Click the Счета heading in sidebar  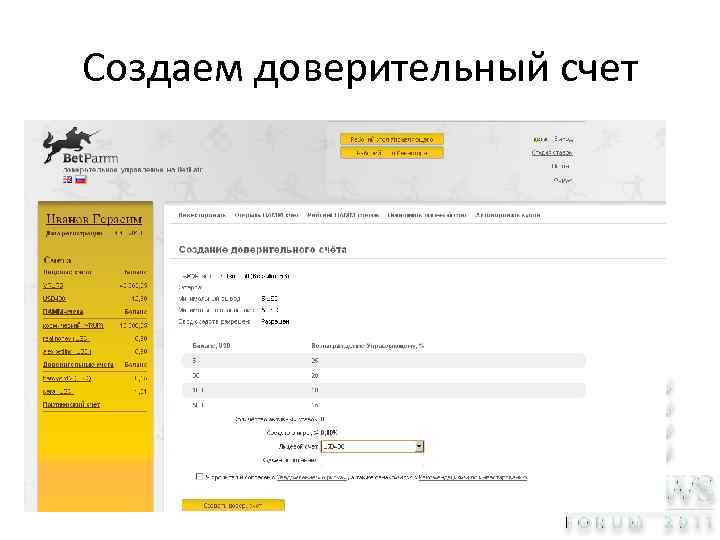click(57, 260)
